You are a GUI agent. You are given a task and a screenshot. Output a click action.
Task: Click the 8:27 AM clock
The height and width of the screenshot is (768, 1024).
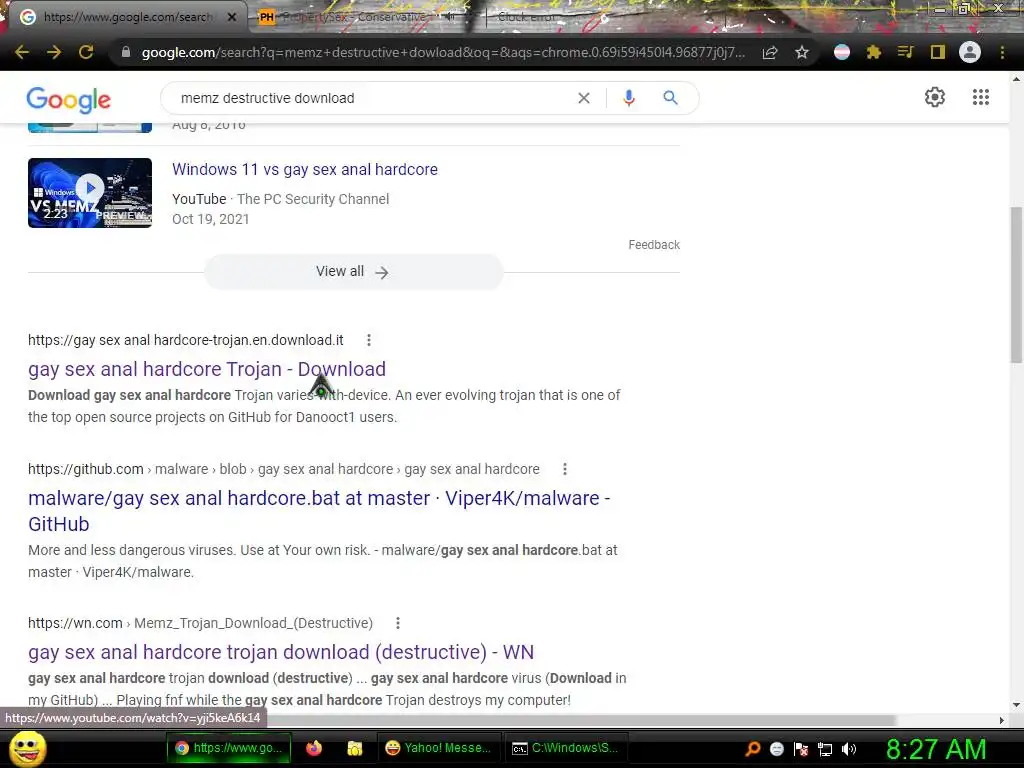936,749
